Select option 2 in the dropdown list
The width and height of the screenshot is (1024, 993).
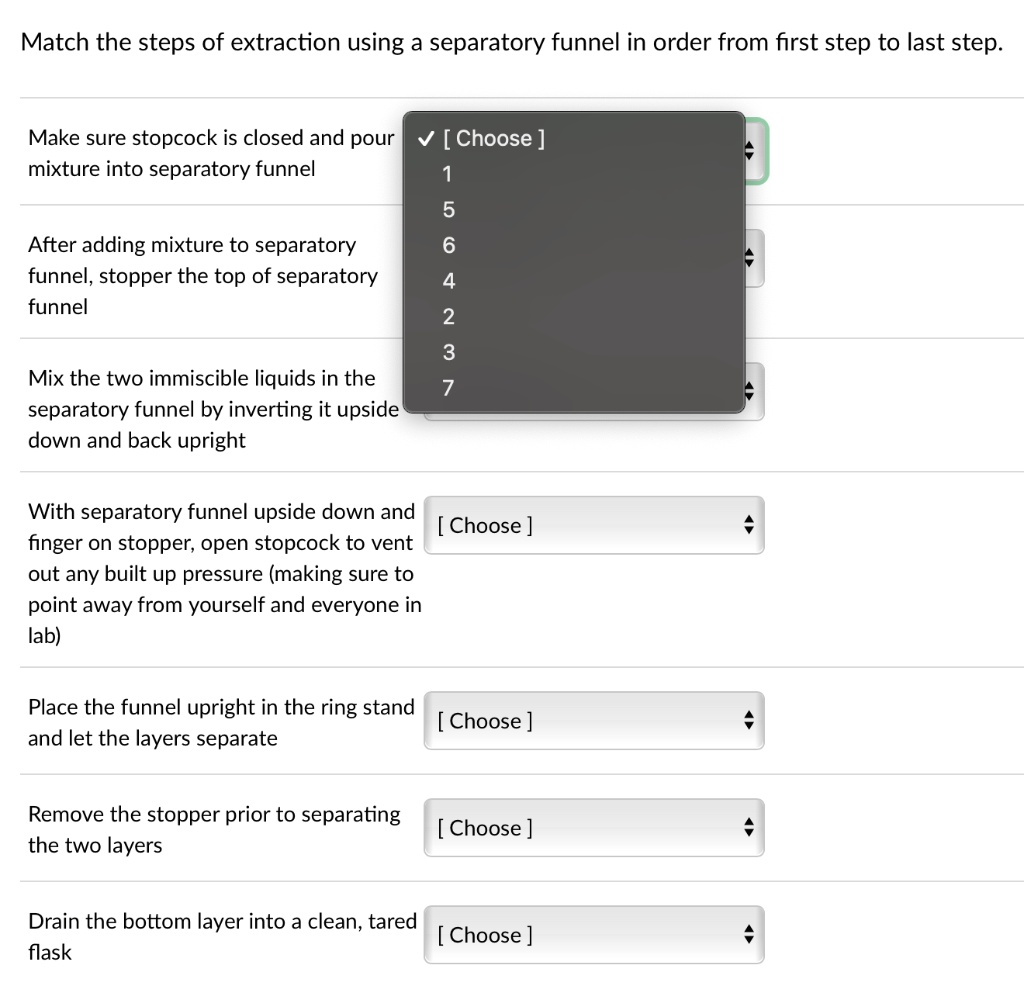click(448, 317)
